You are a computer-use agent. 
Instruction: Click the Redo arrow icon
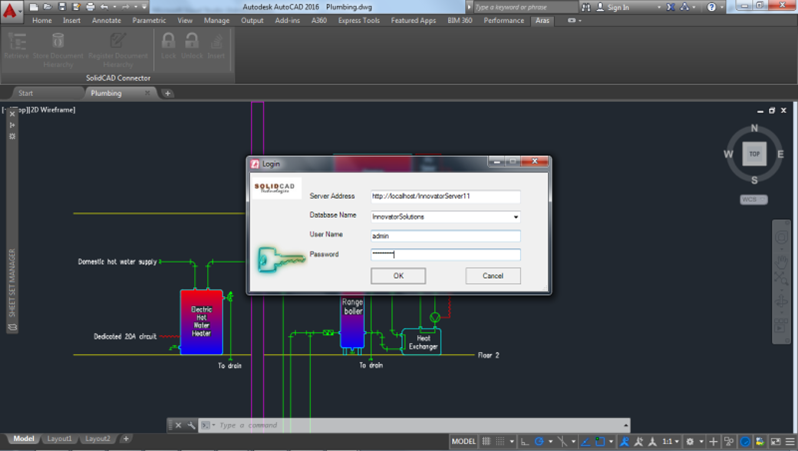(125, 7)
